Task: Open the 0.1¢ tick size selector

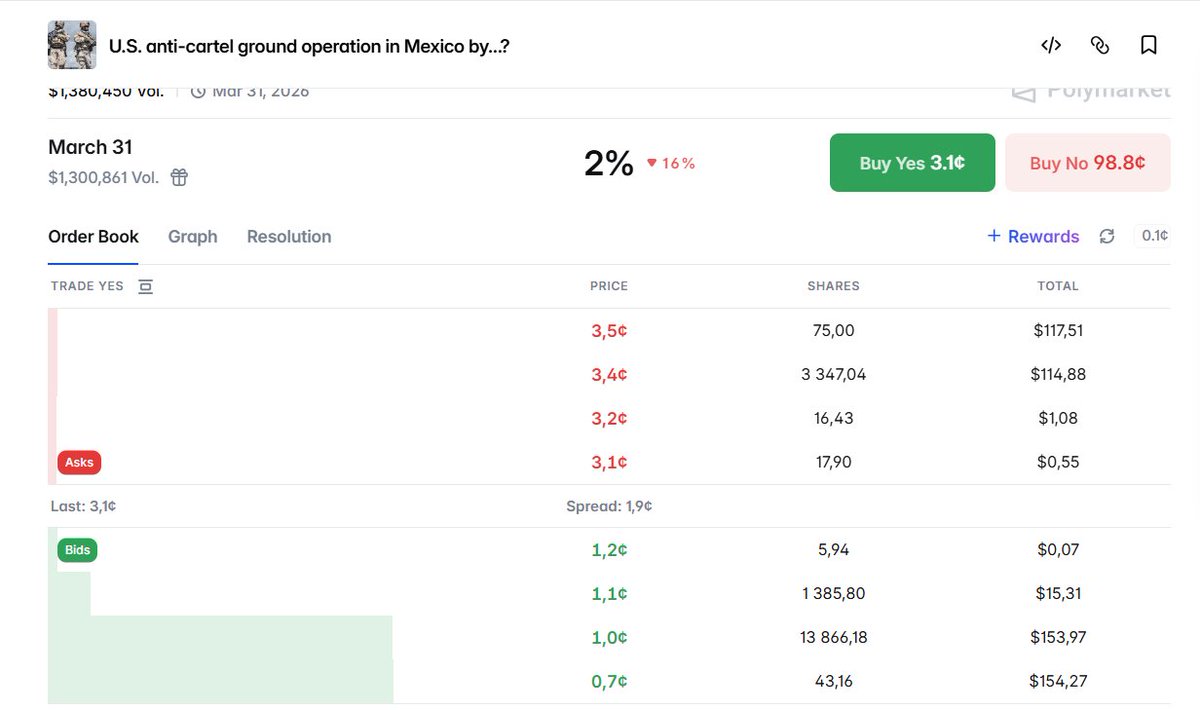Action: (1154, 236)
